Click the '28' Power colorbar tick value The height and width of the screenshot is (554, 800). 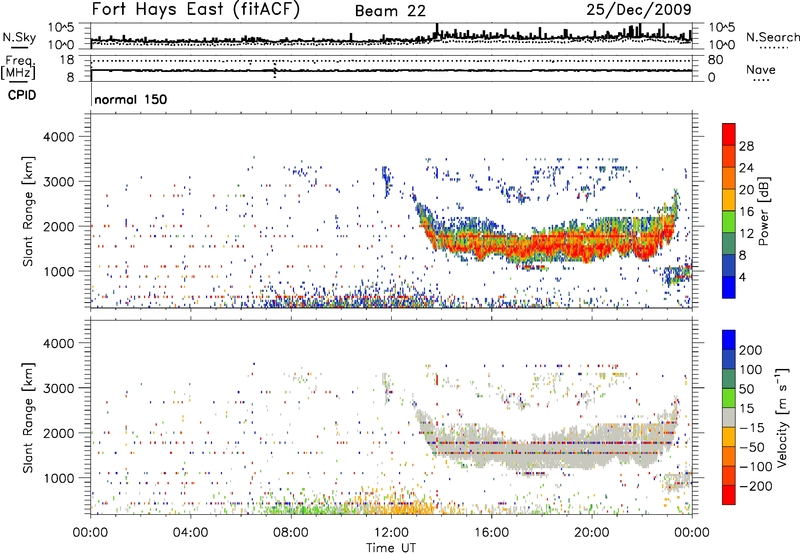[746, 146]
